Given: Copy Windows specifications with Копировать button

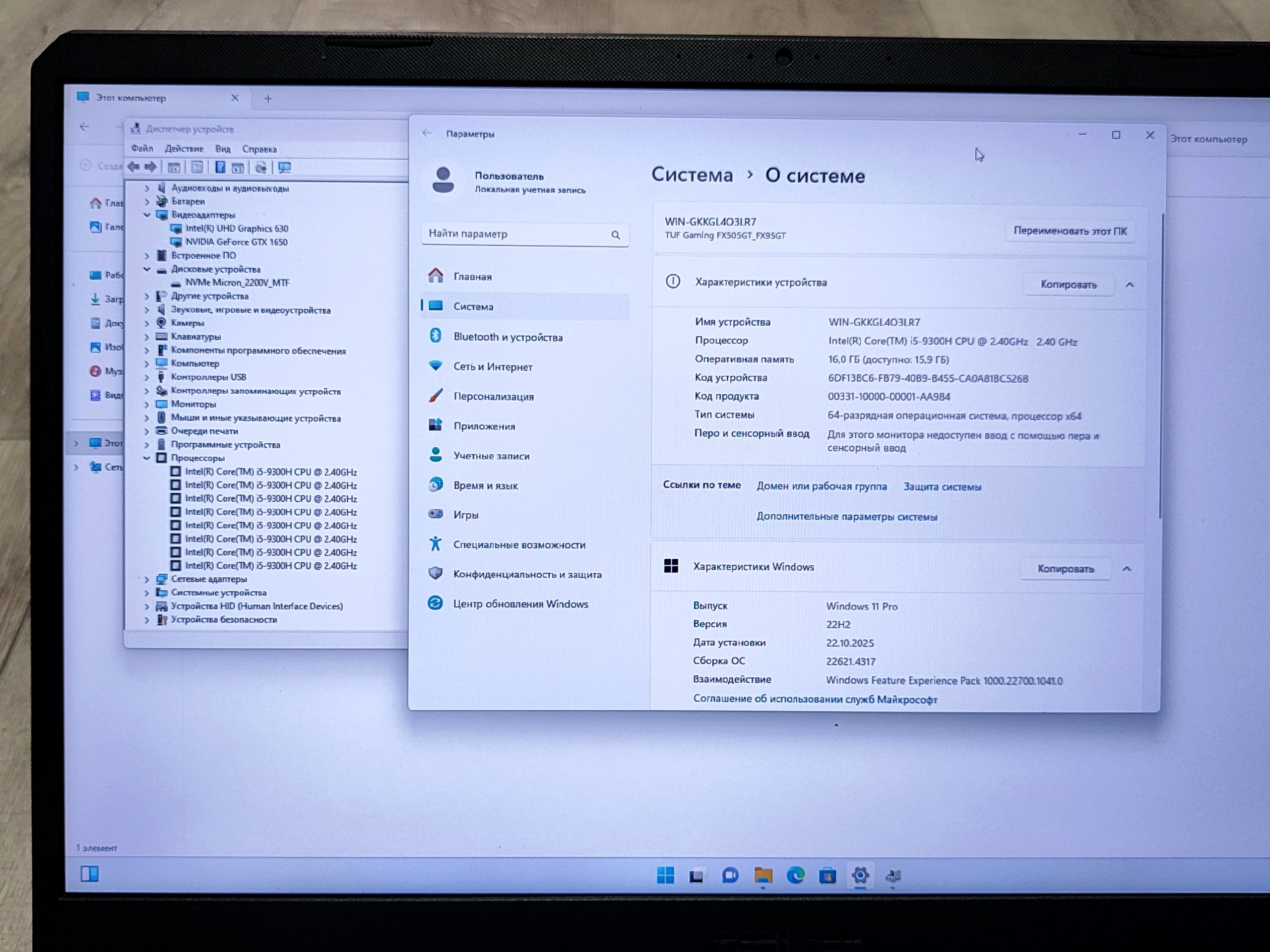Looking at the screenshot, I should [x=1065, y=569].
